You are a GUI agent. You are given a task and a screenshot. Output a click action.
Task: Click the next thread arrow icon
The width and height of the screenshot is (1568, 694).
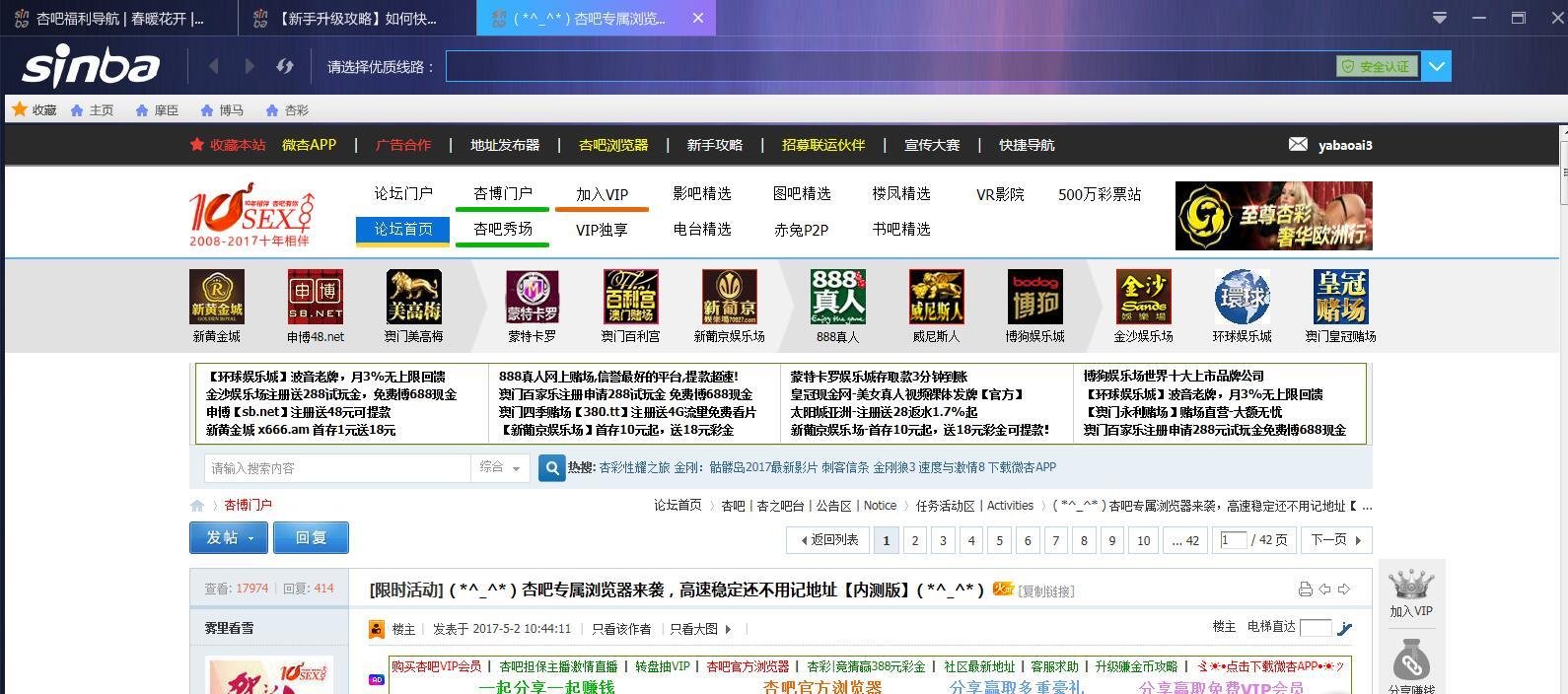[x=1343, y=590]
